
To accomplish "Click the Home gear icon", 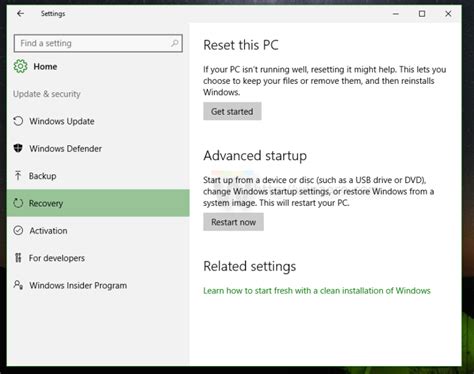I will click(x=20, y=66).
